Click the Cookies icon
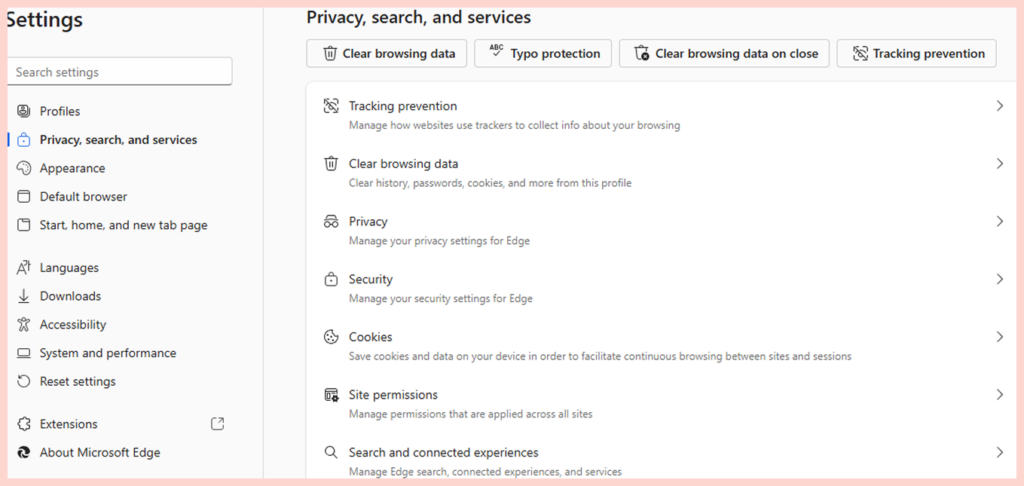 coord(331,337)
